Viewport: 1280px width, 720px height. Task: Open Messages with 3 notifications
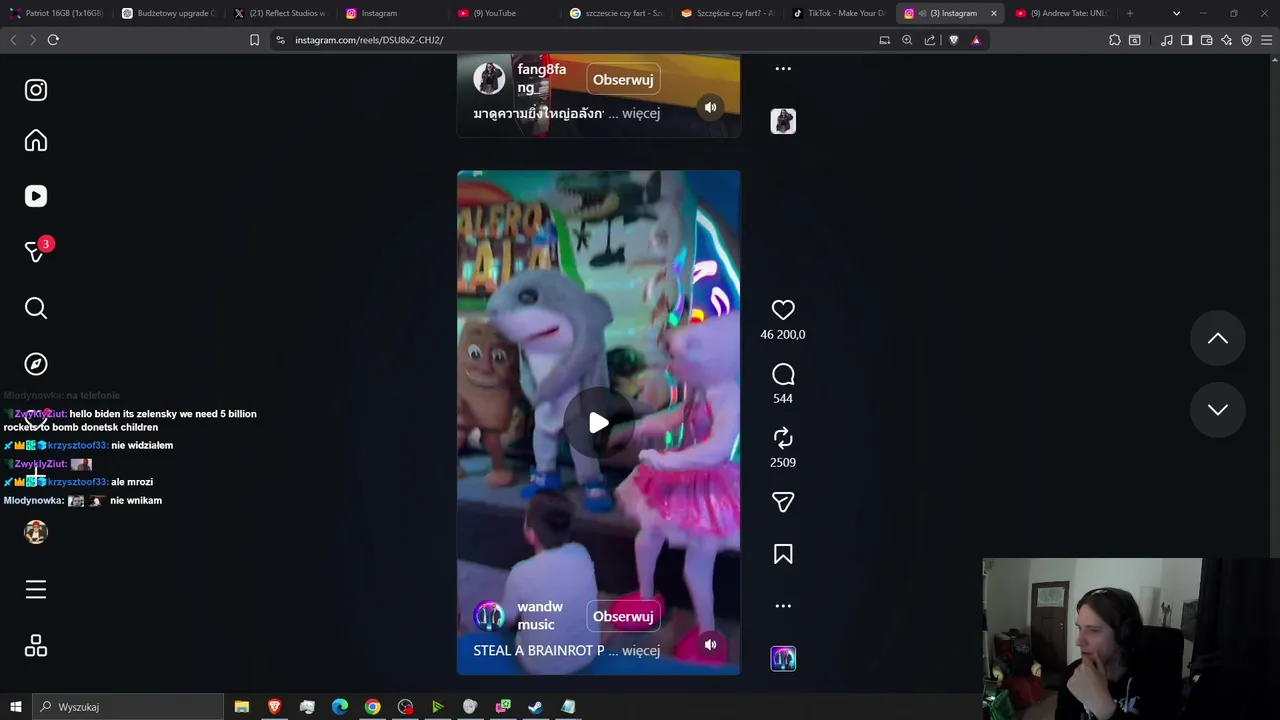(36, 252)
